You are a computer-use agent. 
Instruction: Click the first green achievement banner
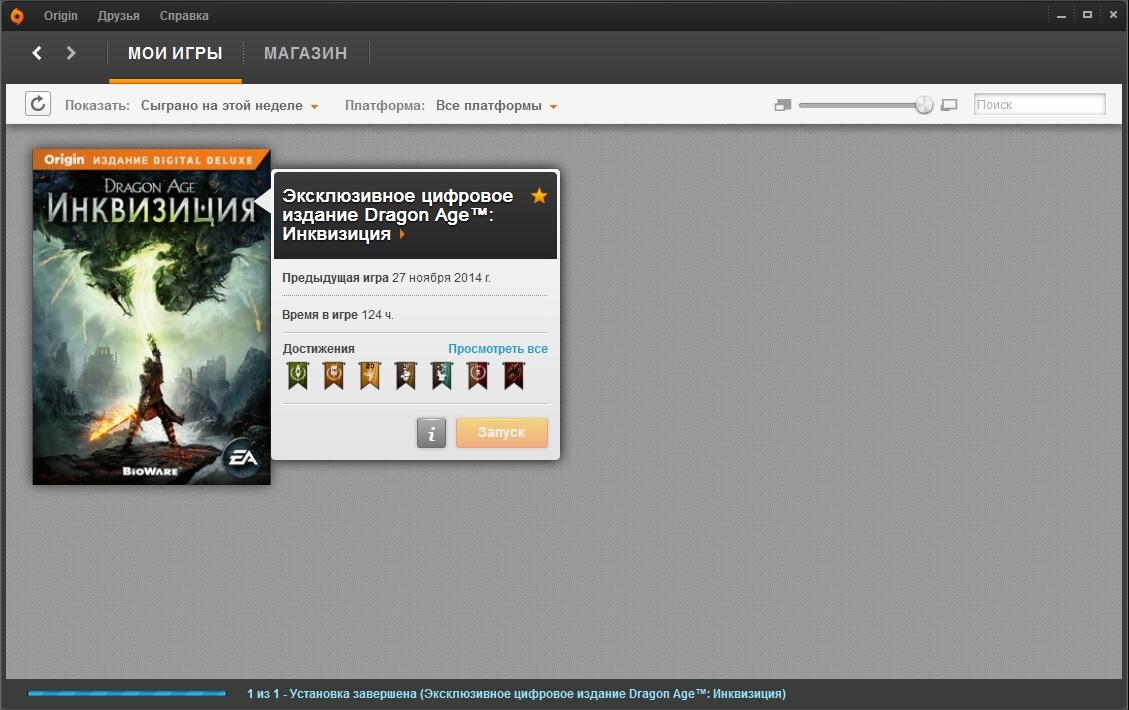point(298,375)
